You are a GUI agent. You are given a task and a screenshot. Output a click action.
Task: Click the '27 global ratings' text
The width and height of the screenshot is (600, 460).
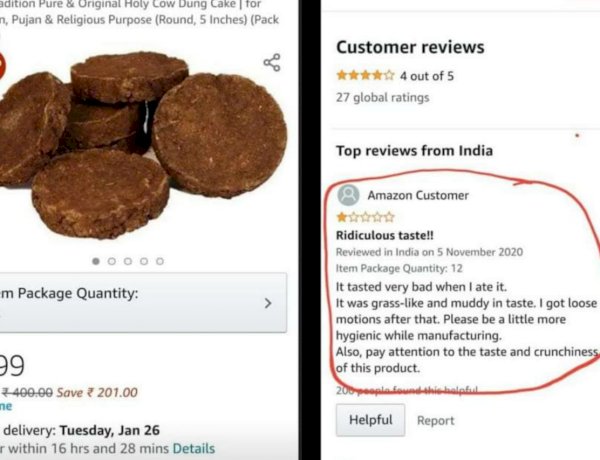382,97
